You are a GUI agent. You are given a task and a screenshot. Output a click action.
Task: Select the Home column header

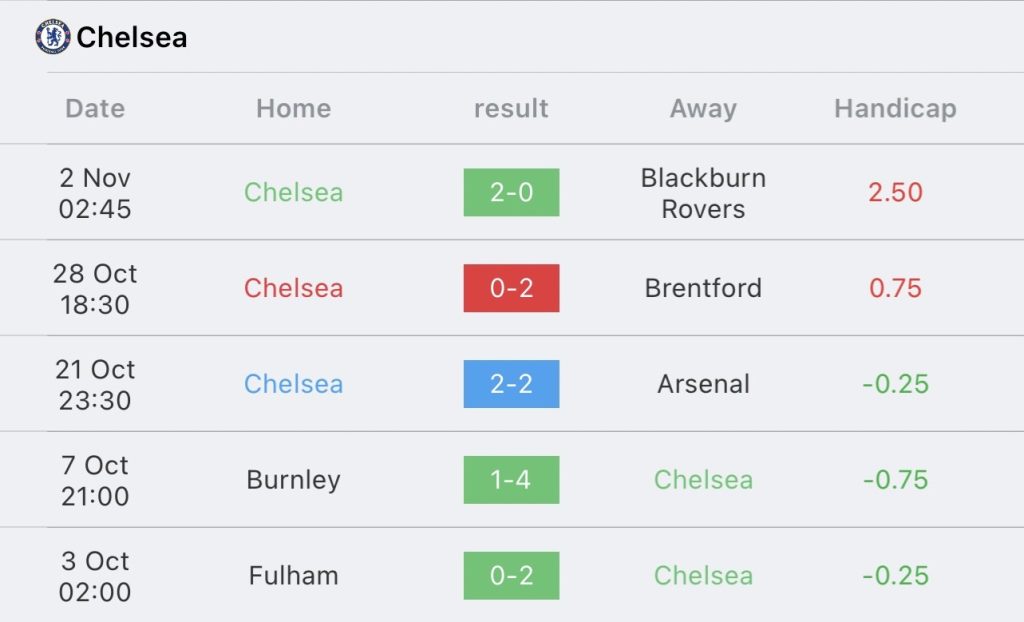[293, 108]
